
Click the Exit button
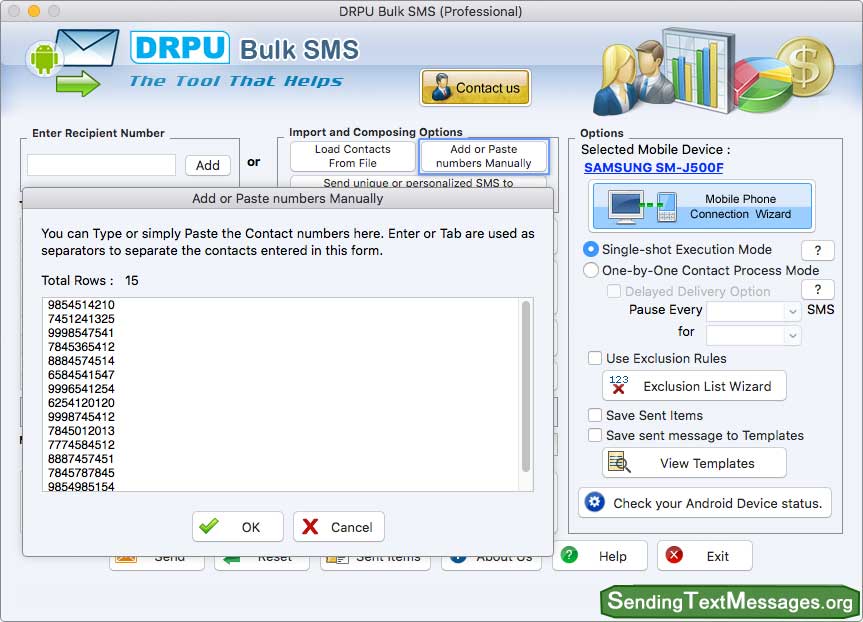pyautogui.click(x=704, y=556)
